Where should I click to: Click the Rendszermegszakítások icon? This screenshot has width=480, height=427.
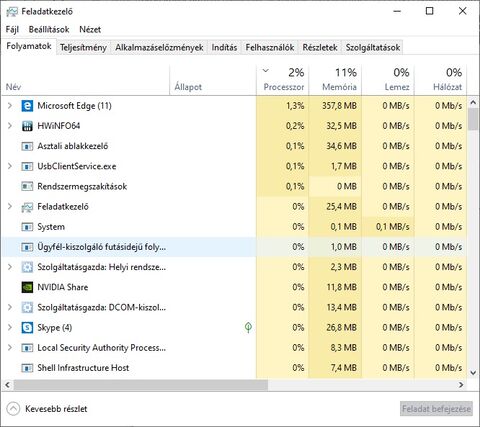coord(27,187)
